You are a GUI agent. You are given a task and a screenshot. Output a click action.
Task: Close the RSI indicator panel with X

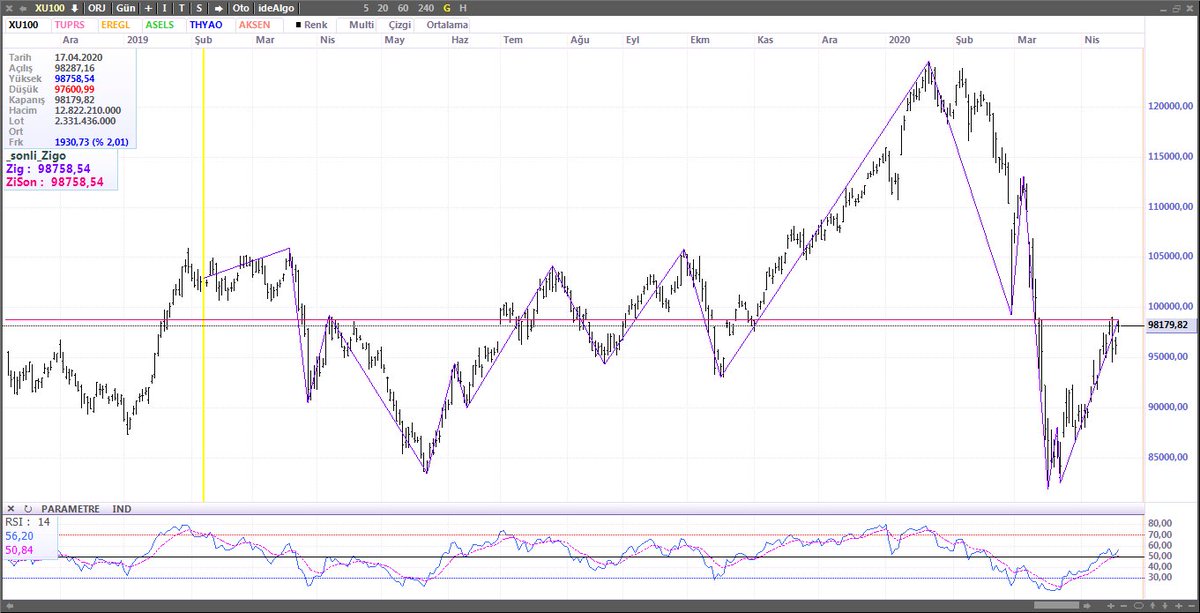pyautogui.click(x=9, y=509)
